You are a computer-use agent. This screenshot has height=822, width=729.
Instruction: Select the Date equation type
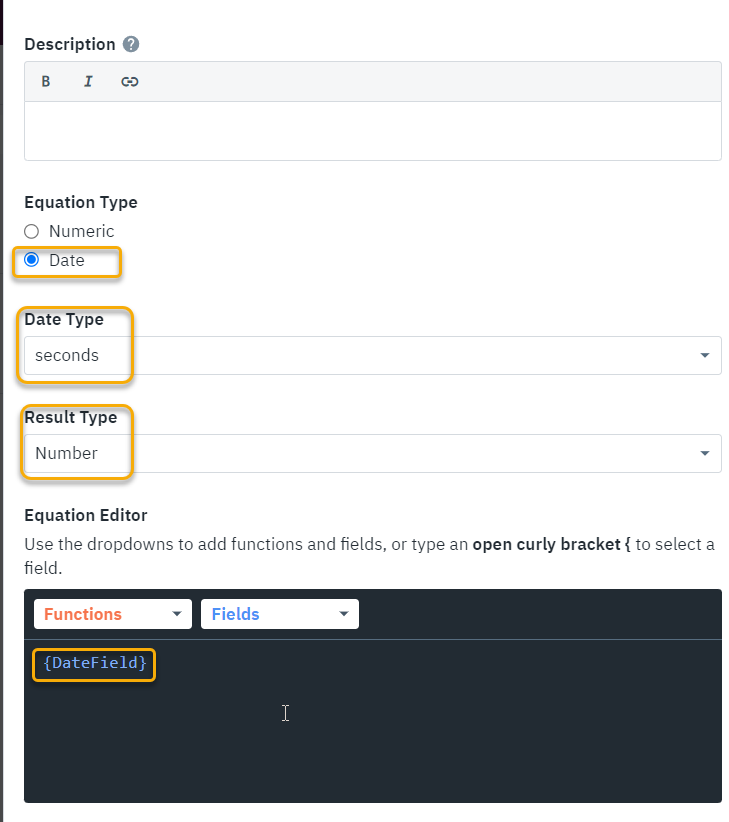pos(32,260)
